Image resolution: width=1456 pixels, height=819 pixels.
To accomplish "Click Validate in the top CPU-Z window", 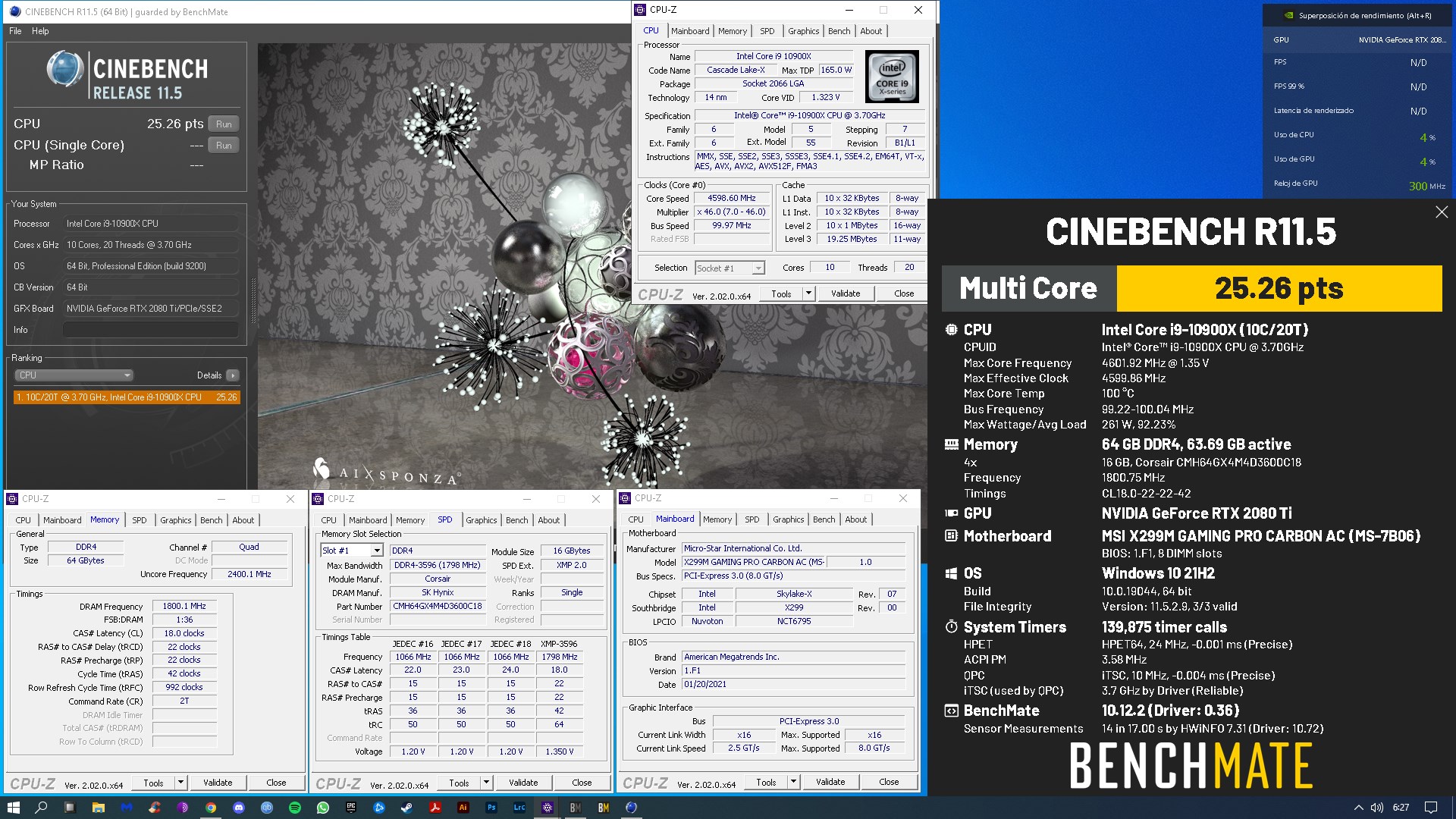I will 846,293.
